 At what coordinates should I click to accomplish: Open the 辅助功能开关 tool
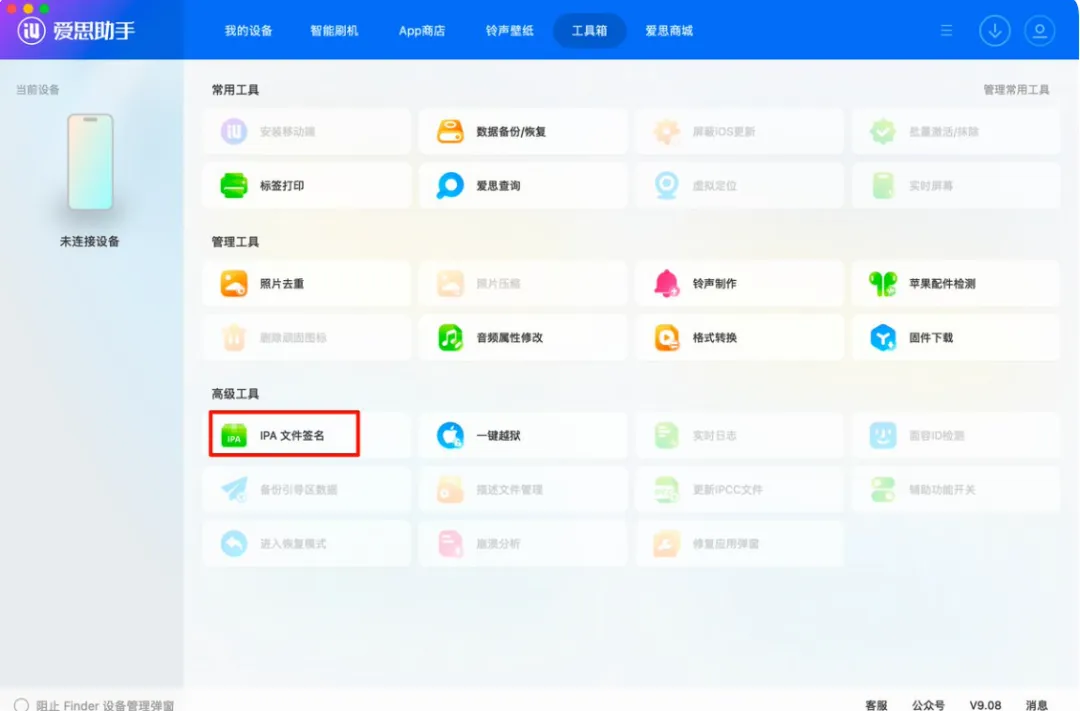(956, 489)
